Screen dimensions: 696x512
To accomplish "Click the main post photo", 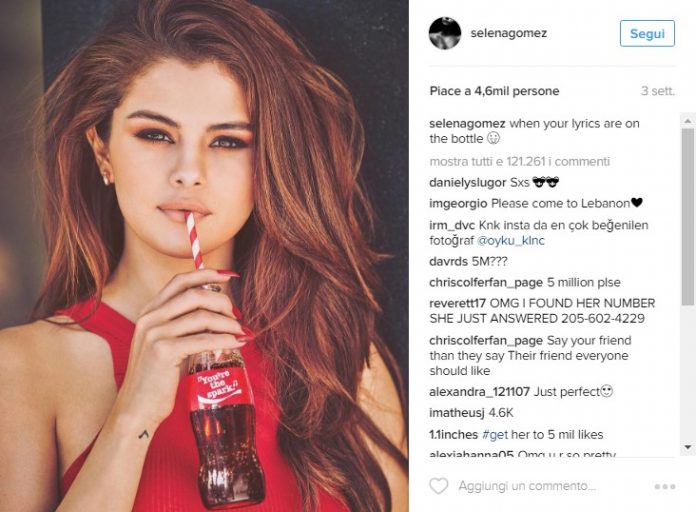I will 204,256.
